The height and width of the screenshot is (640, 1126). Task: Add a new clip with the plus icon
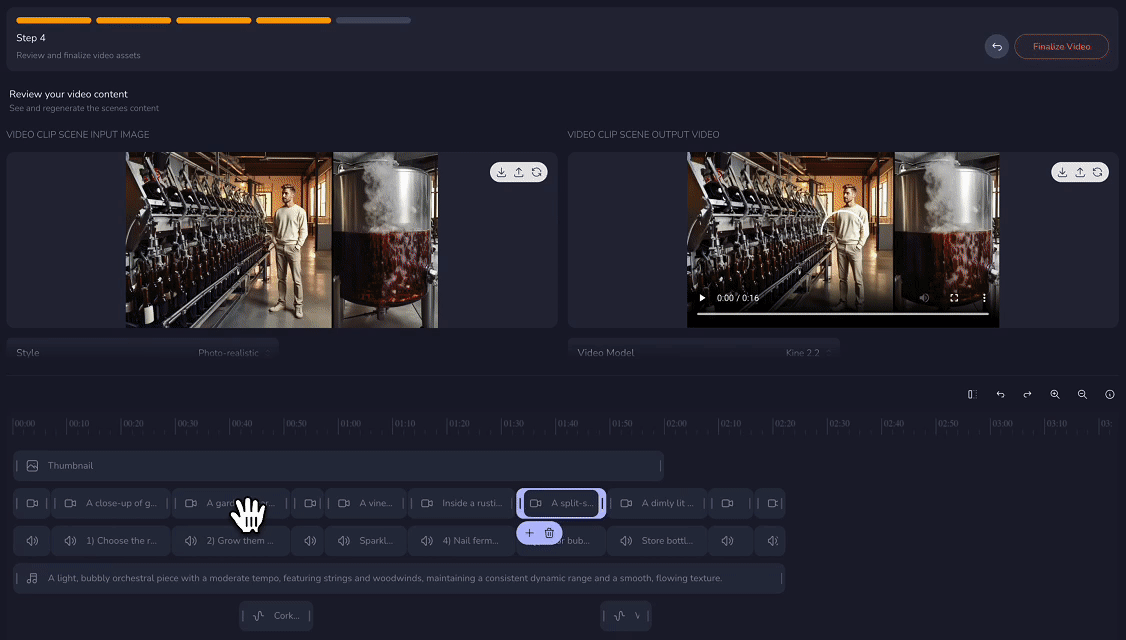(528, 533)
